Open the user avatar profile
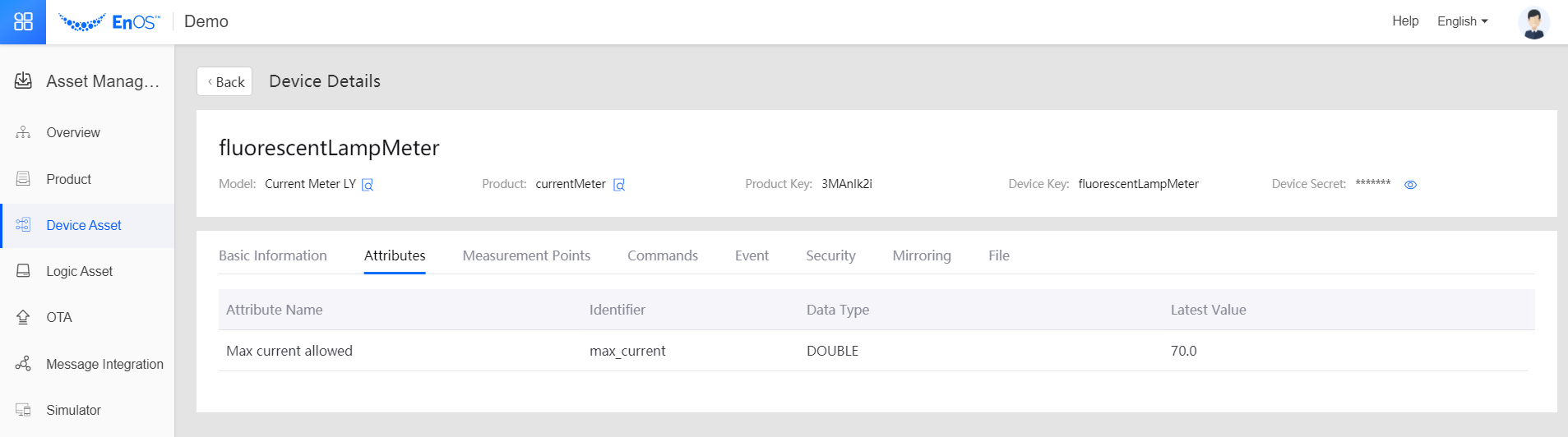 (x=1533, y=22)
